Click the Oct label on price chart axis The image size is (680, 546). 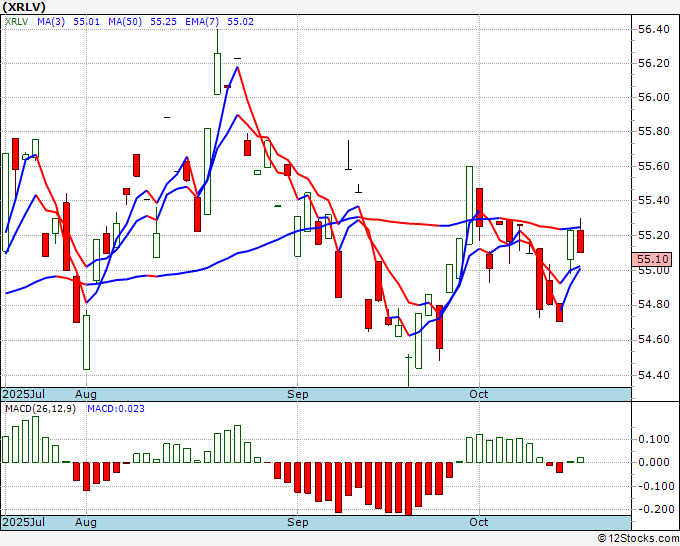click(479, 394)
